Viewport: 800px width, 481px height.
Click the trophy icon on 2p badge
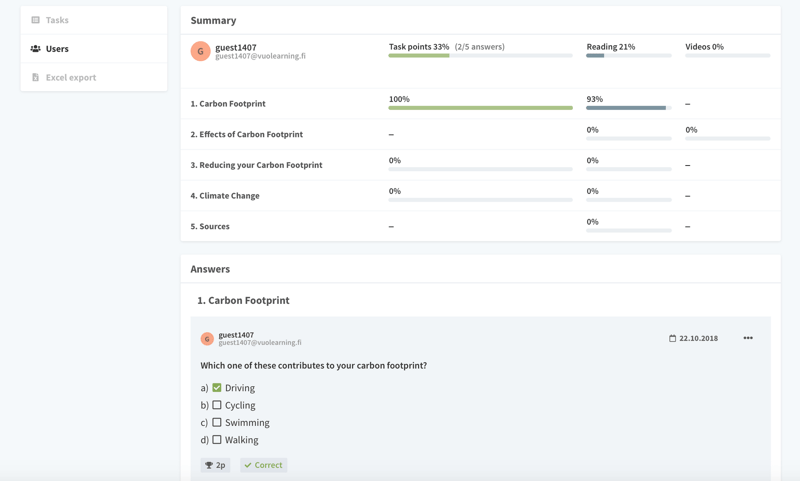click(x=209, y=465)
